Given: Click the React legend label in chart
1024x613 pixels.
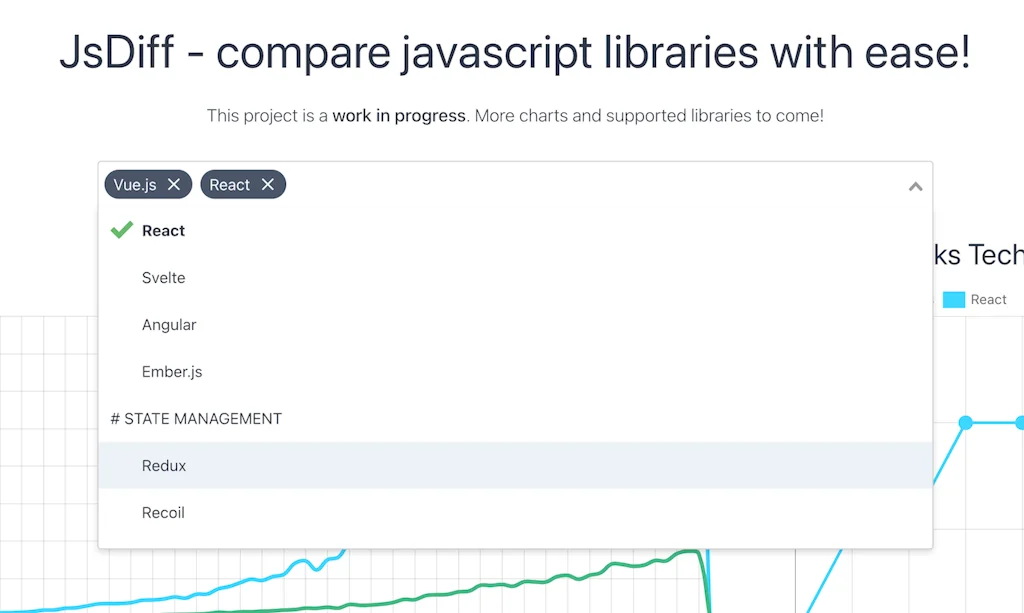Looking at the screenshot, I should pos(988,300).
